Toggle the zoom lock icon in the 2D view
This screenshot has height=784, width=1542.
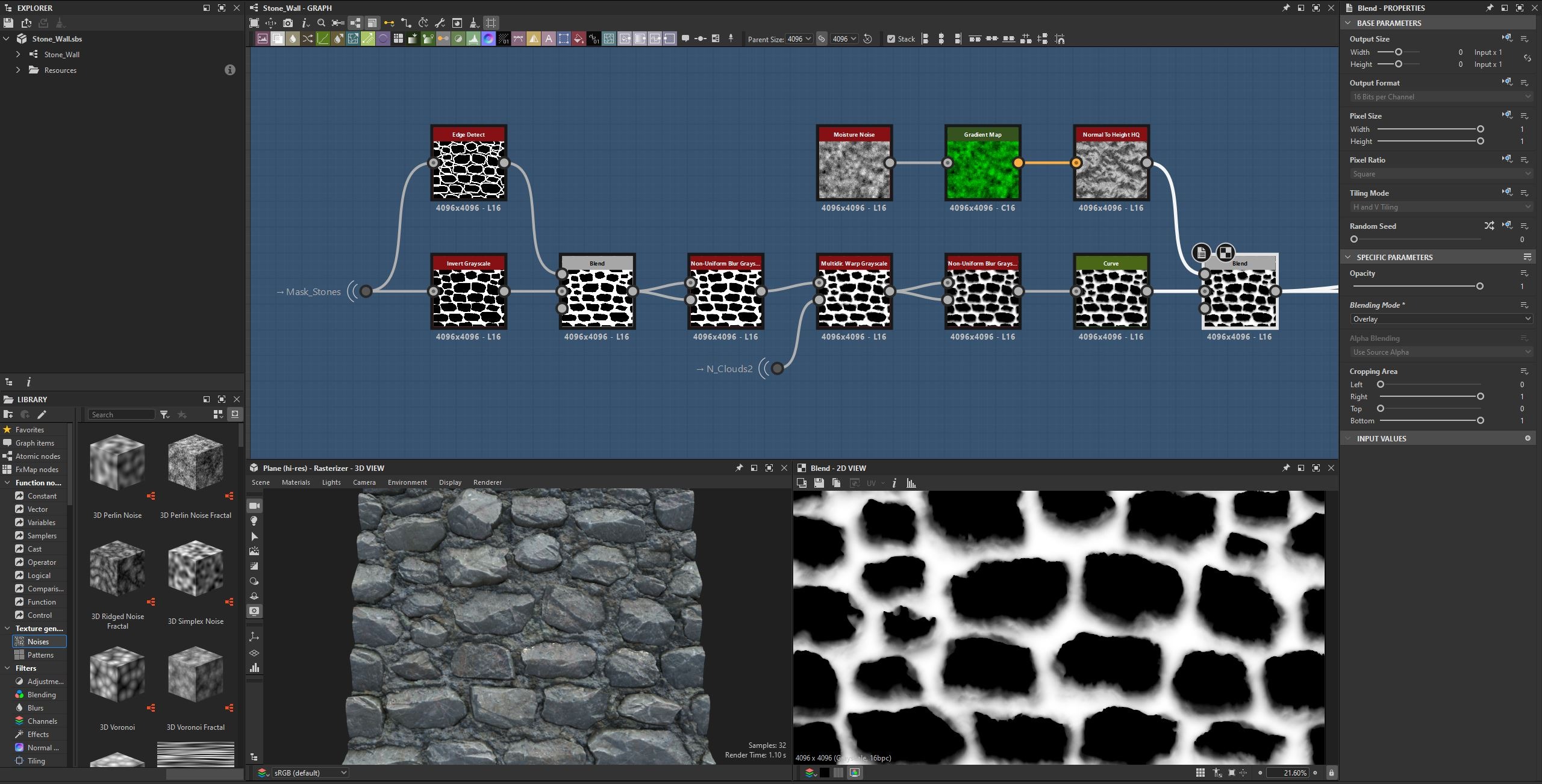pos(1331,773)
